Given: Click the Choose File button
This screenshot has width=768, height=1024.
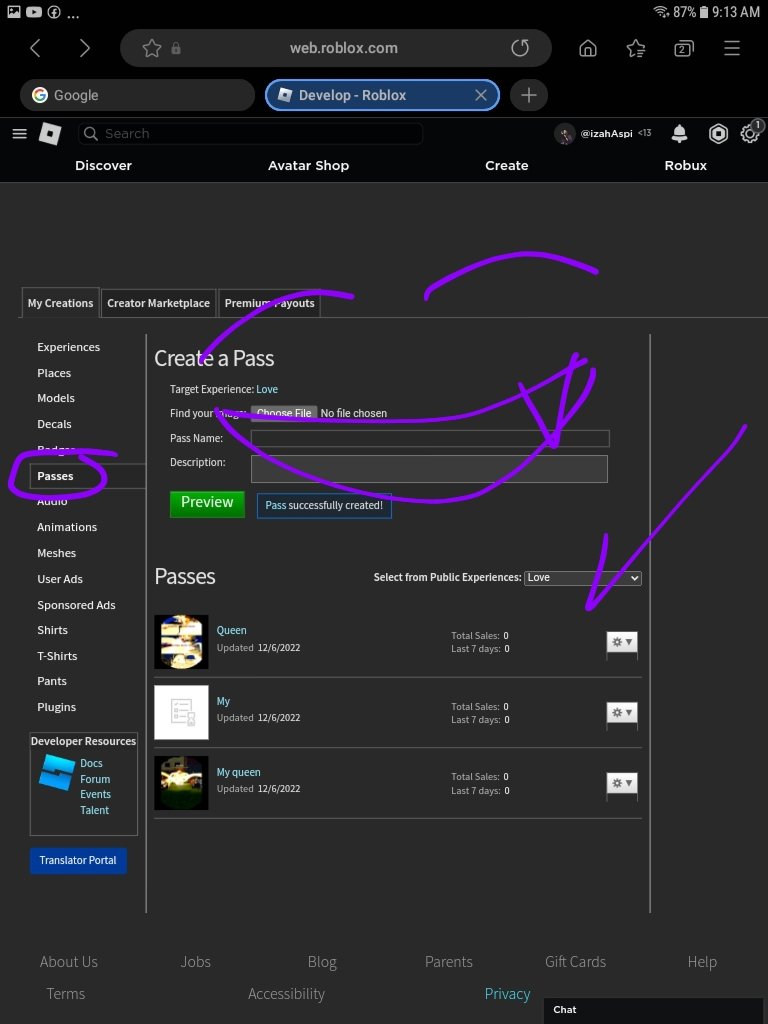Looking at the screenshot, I should pyautogui.click(x=284, y=413).
